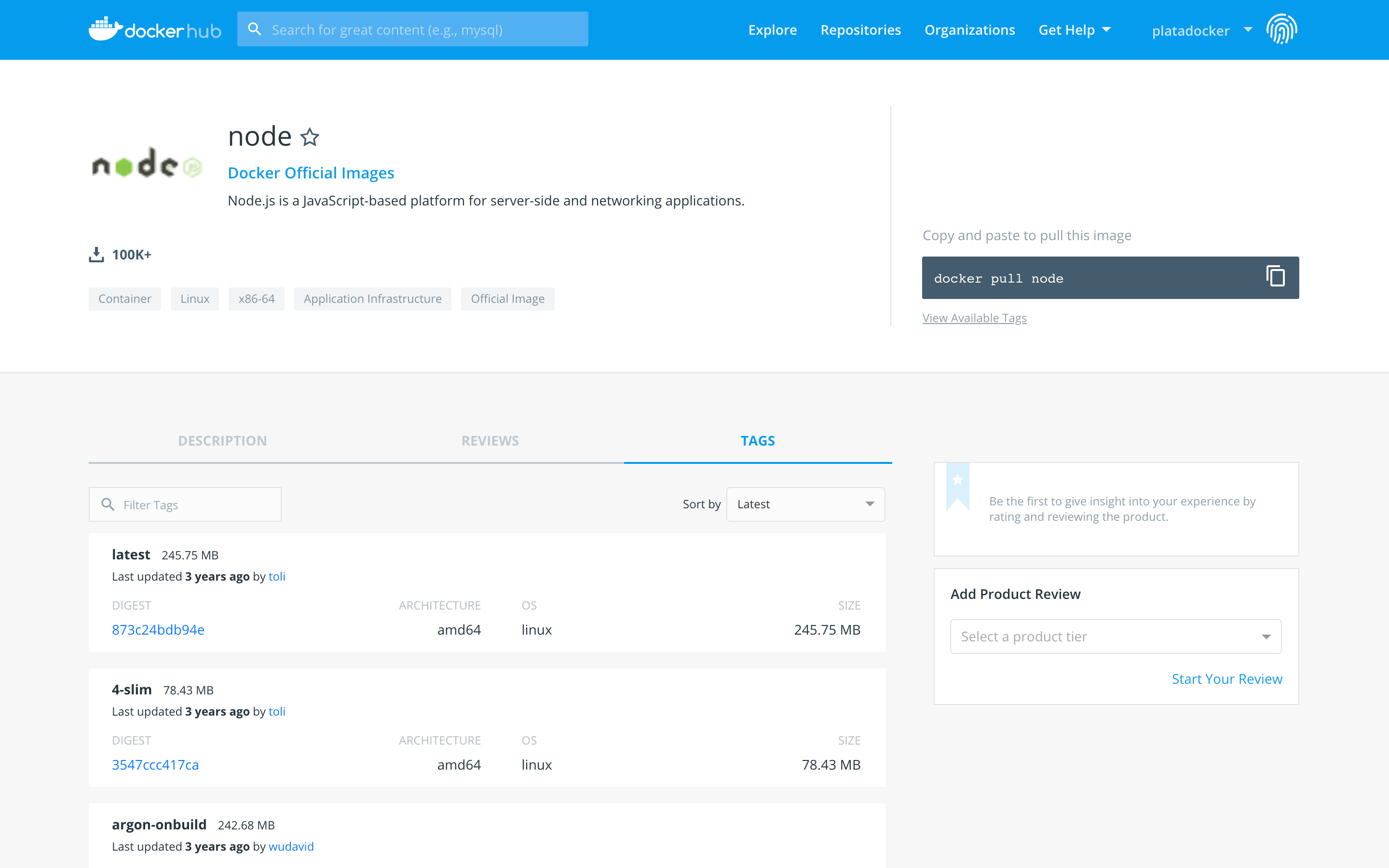1389x868 pixels.
Task: Copy the docker pull node command
Action: point(1275,277)
